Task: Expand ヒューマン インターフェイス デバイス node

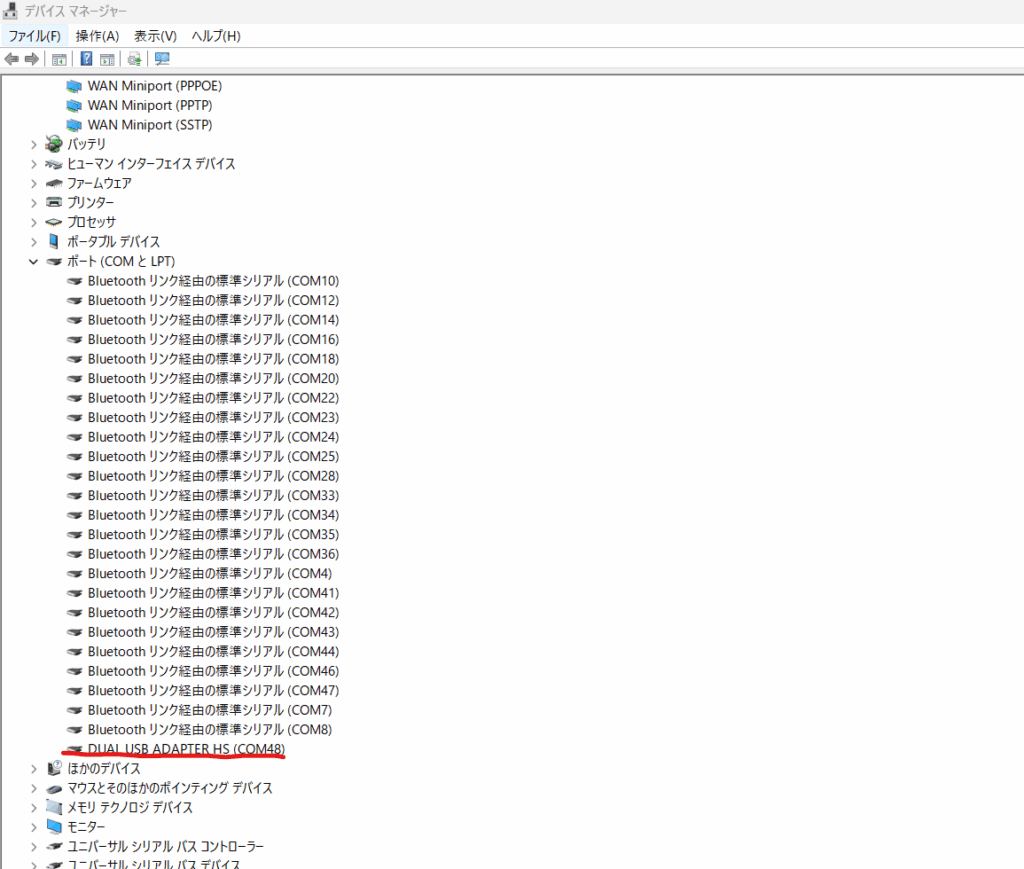Action: [x=33, y=164]
